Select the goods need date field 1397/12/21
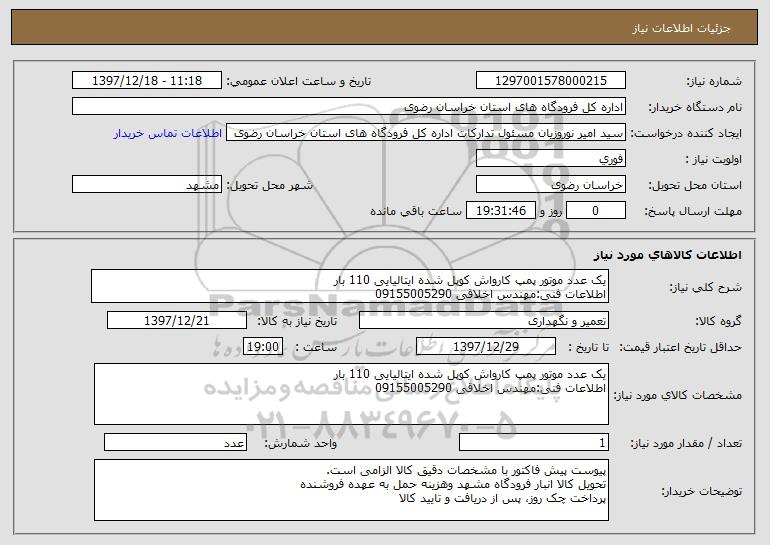The height and width of the screenshot is (545, 770). [x=177, y=321]
